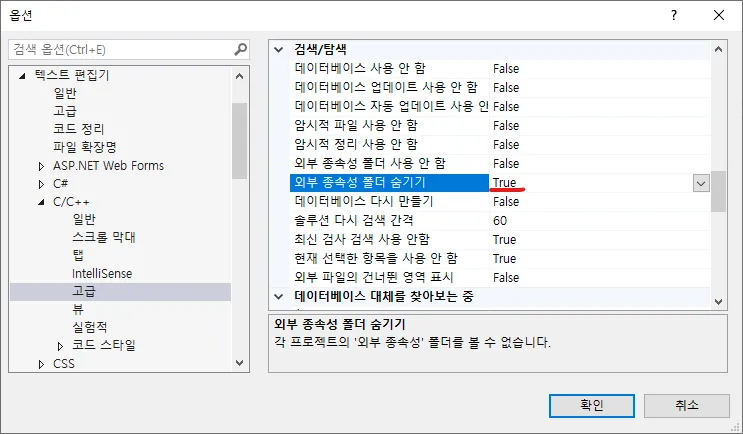This screenshot has width=743, height=434.
Task: Select IntelliSense under C/C++
Action: [x=101, y=273]
